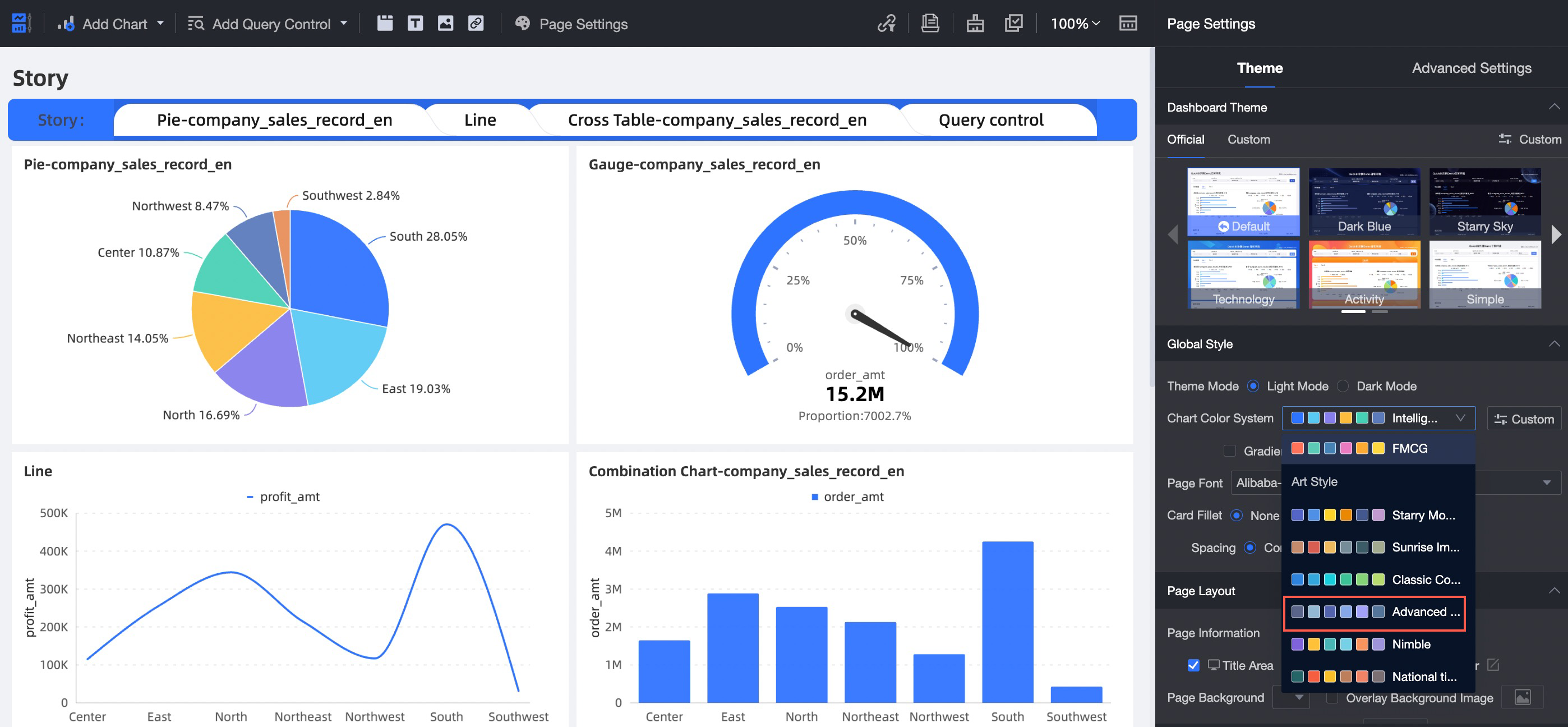The height and width of the screenshot is (727, 1568).
Task: Switch to the Advanced Settings tab
Action: pos(1471,67)
